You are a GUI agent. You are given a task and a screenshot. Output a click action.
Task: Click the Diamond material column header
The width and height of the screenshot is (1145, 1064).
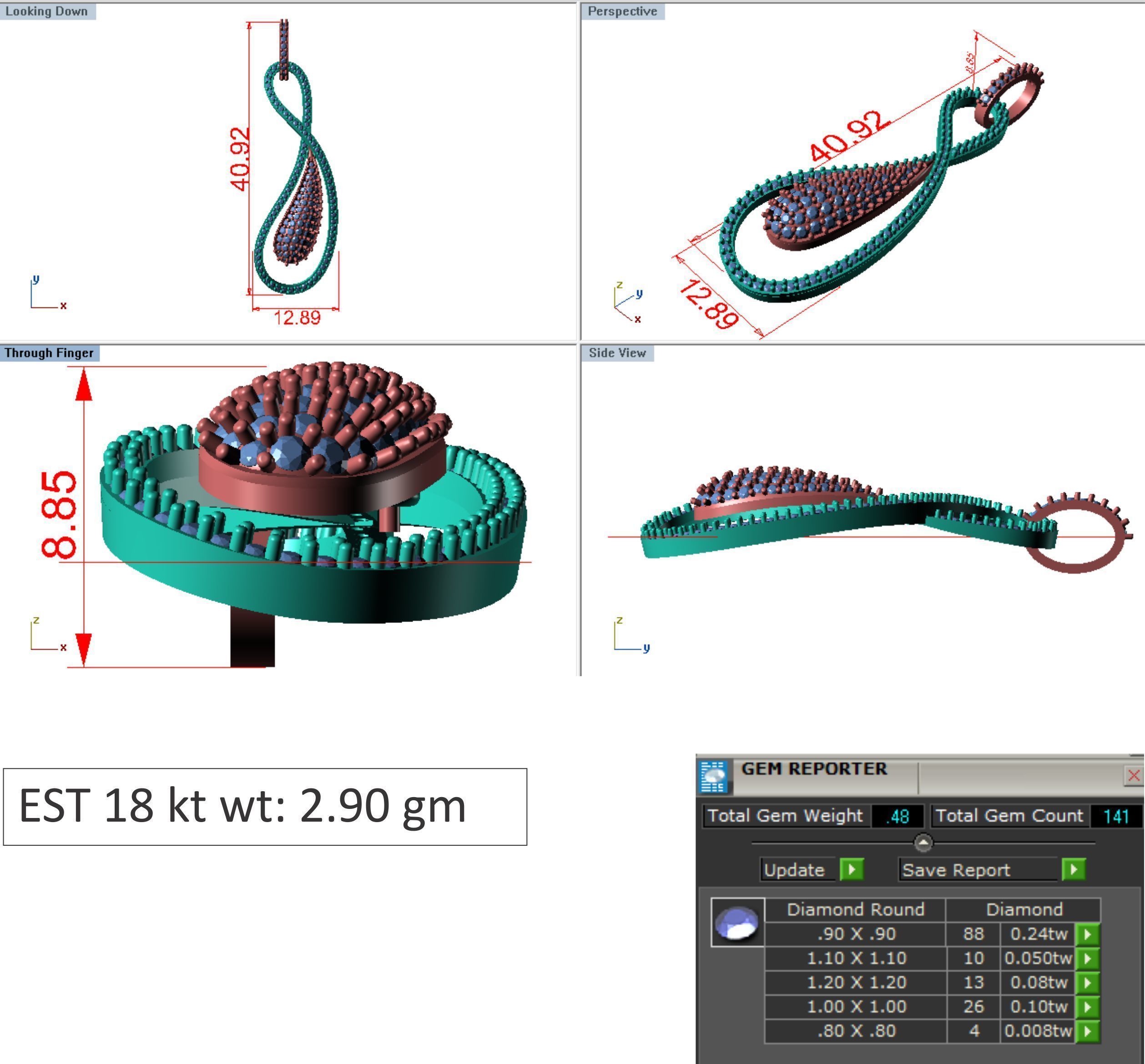1024,910
